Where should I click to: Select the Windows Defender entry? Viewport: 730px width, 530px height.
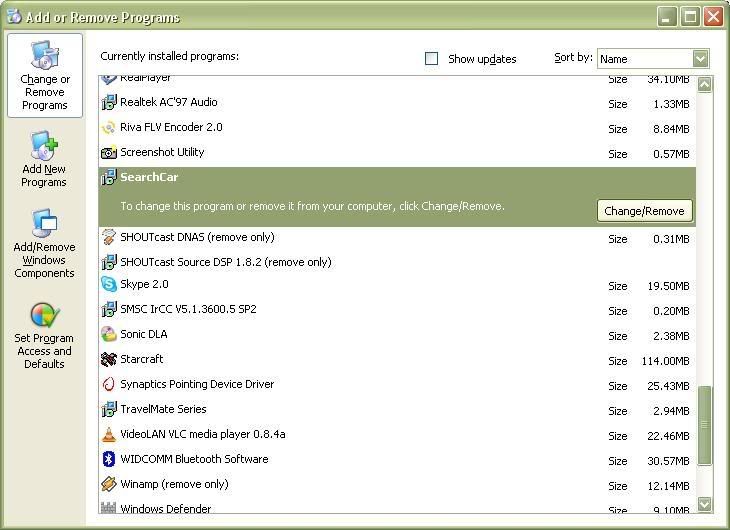click(x=397, y=506)
